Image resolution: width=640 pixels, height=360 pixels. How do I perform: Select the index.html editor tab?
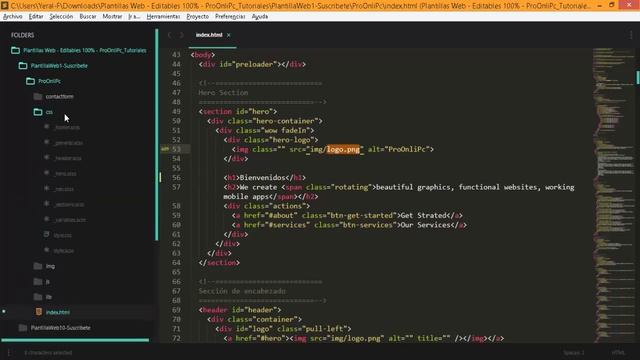[x=209, y=35]
